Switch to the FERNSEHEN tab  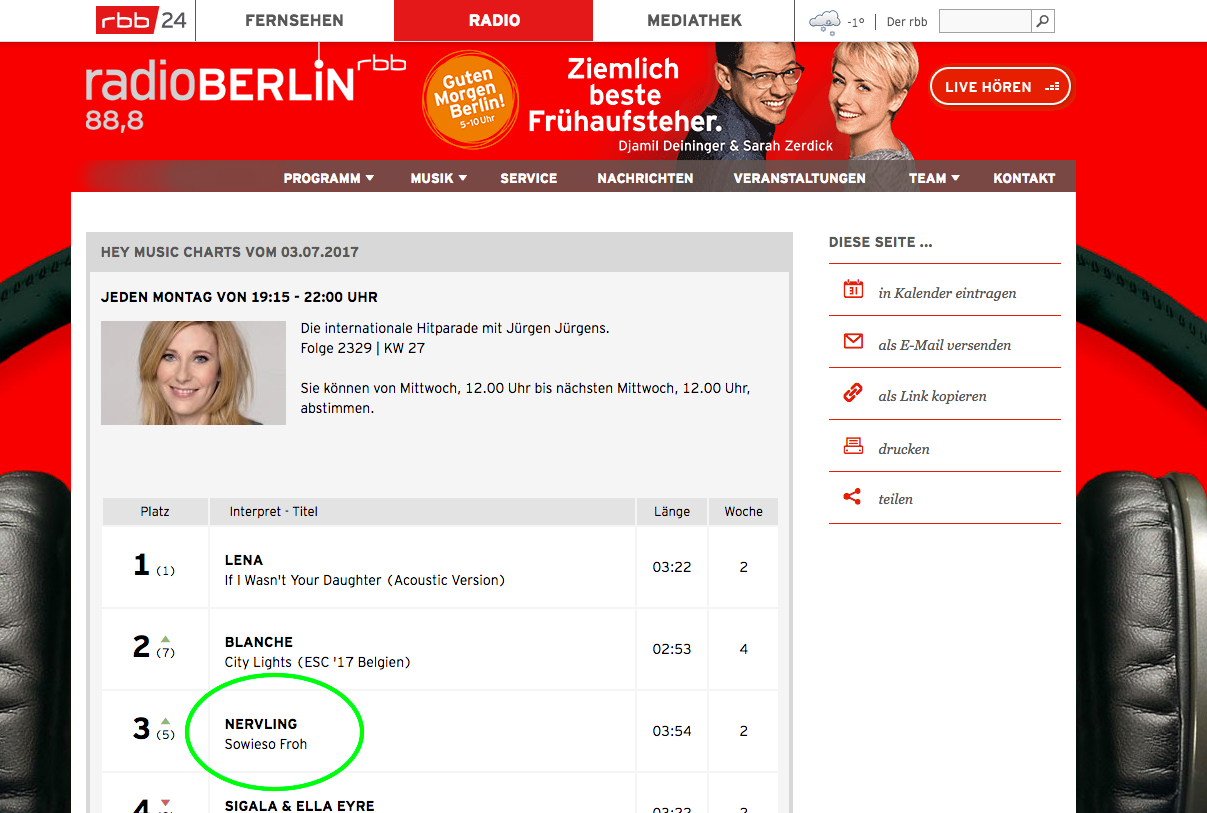tap(294, 20)
